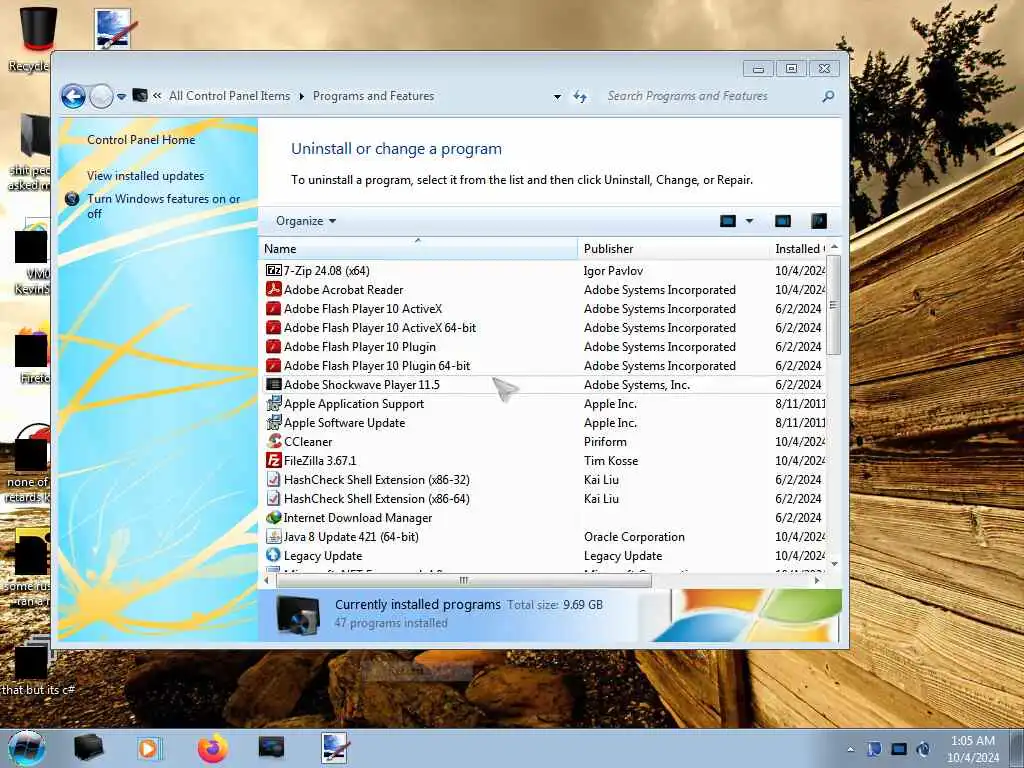Expand the breadcrumb double chevron

157,96
